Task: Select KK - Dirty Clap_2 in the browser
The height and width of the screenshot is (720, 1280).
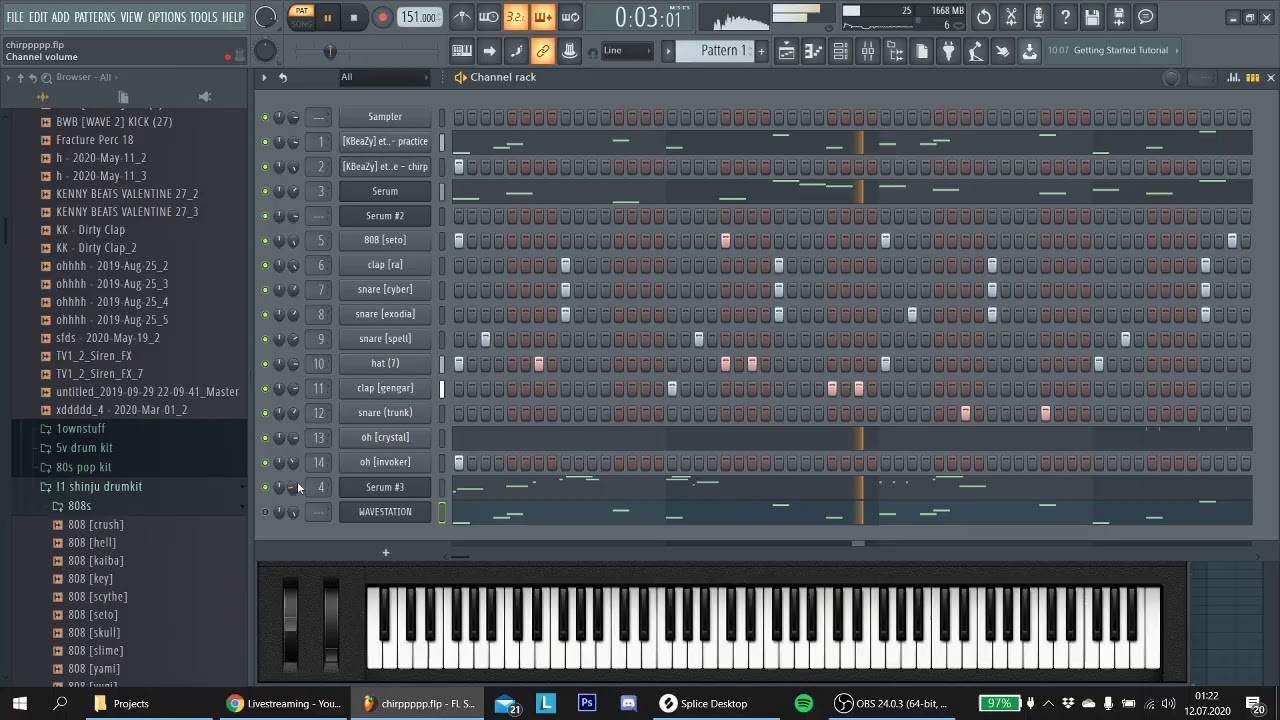Action: tap(96, 248)
